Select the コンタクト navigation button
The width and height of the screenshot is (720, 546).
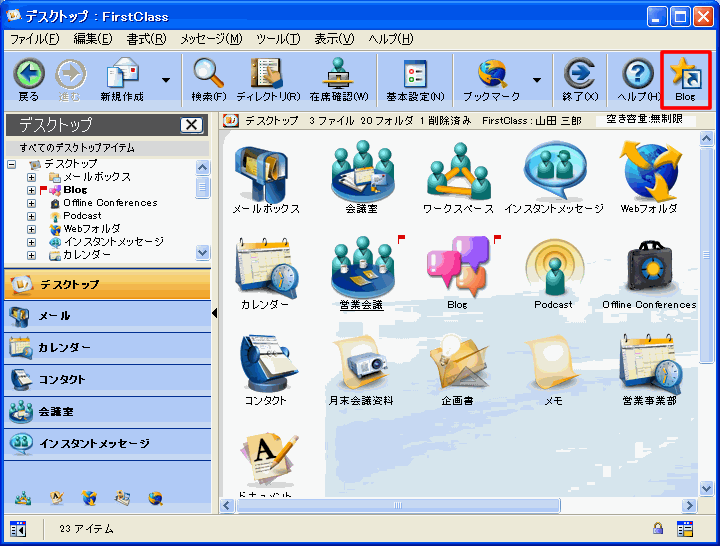tap(106, 379)
